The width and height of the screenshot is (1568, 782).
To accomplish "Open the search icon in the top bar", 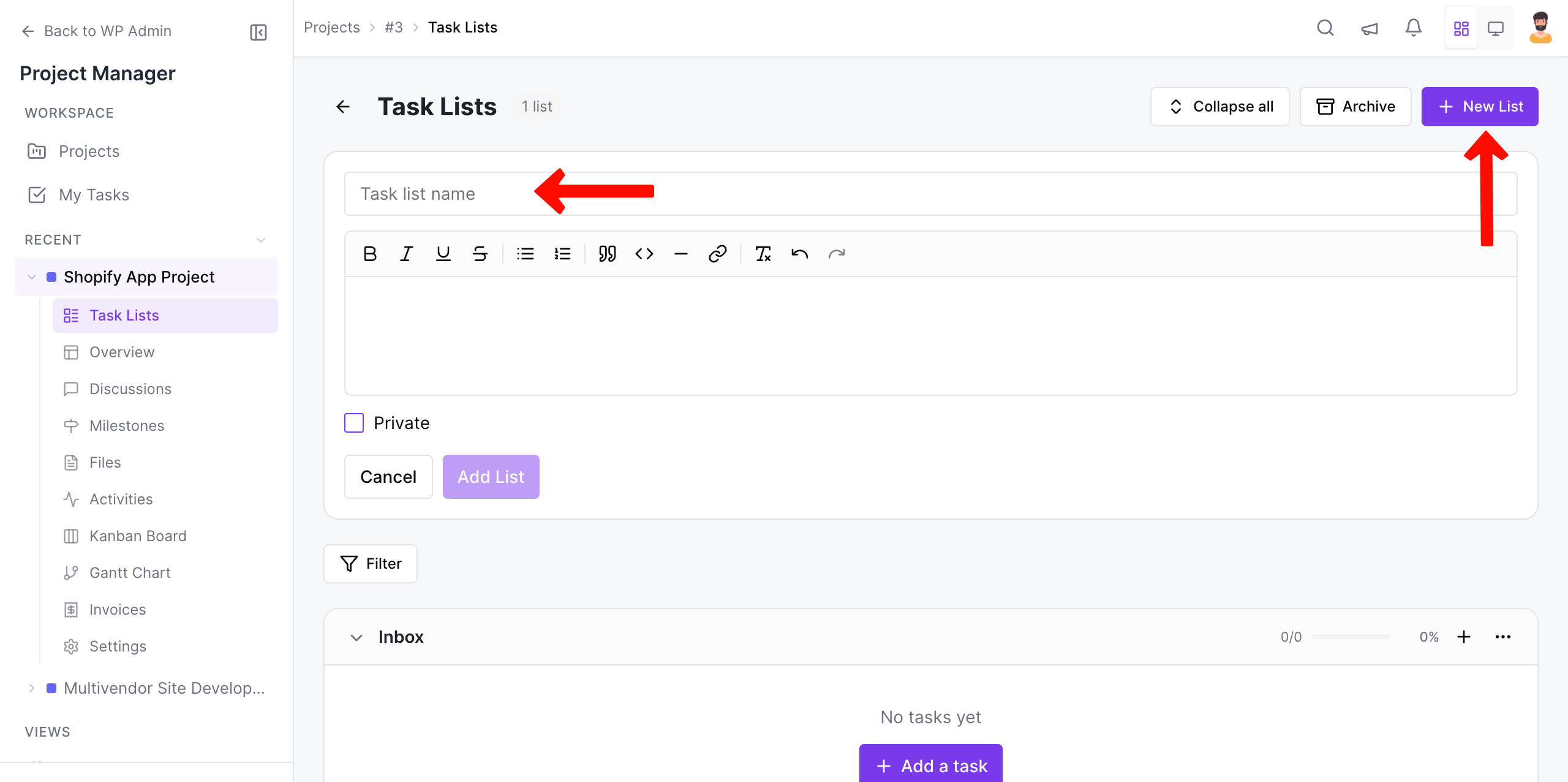I will point(1325,28).
